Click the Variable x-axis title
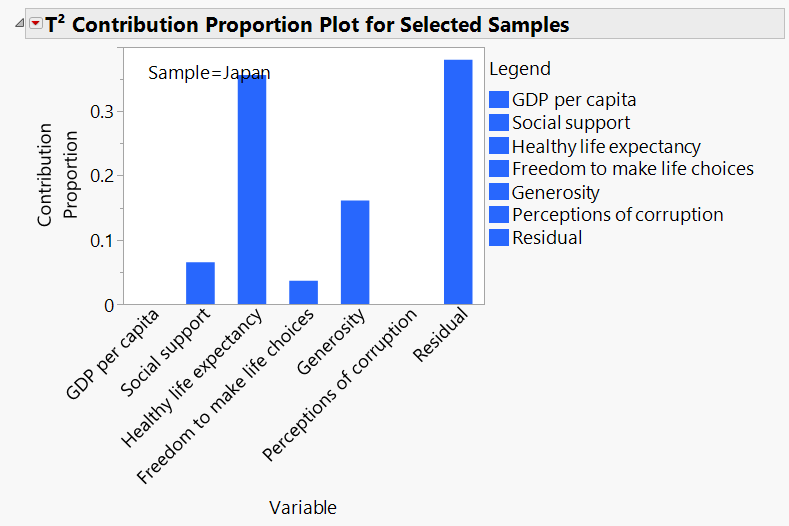The image size is (789, 526). tap(303, 508)
